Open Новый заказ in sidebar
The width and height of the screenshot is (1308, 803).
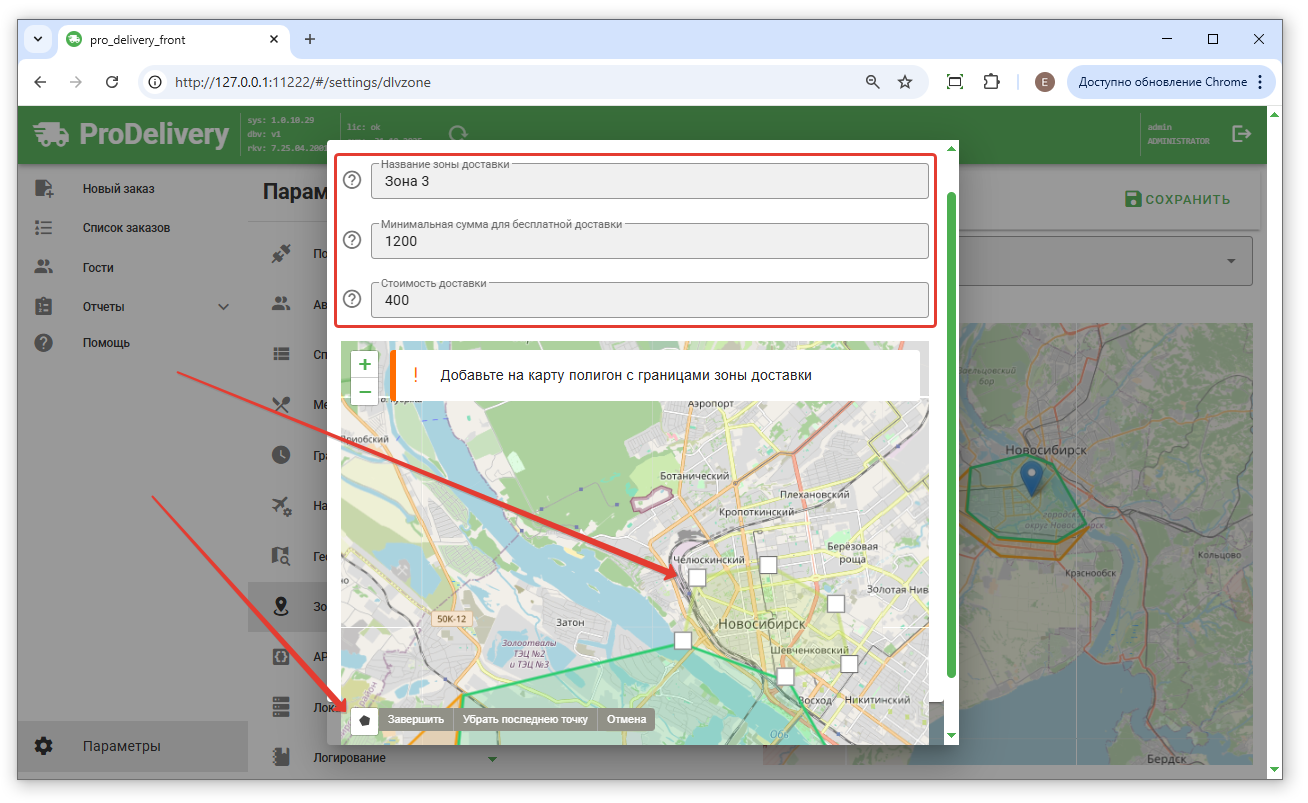[x=118, y=189]
